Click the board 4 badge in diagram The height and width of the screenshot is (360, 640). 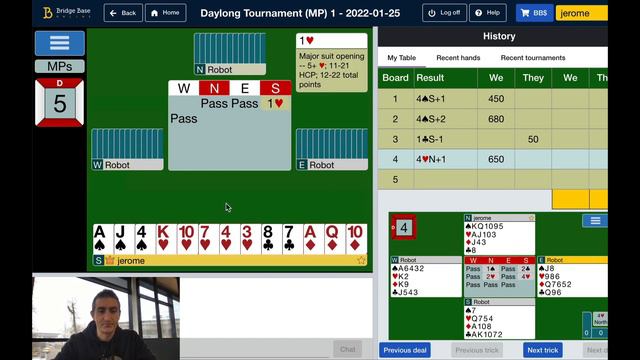404,227
